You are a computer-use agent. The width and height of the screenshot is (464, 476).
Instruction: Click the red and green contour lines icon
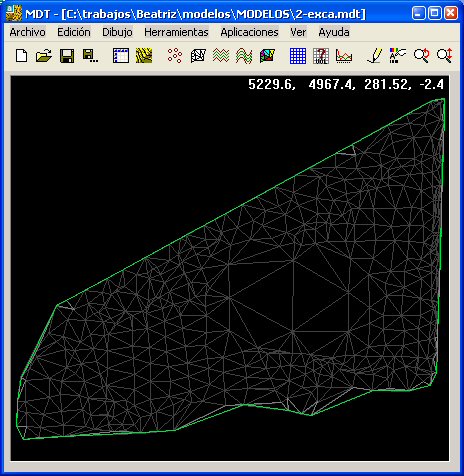click(221, 56)
